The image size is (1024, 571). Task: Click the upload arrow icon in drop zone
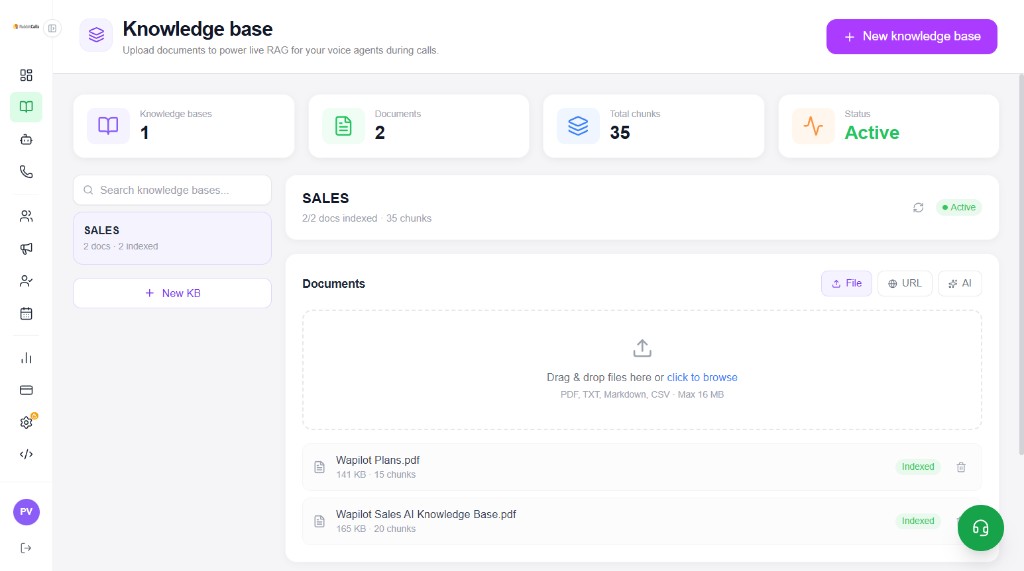pyautogui.click(x=642, y=348)
